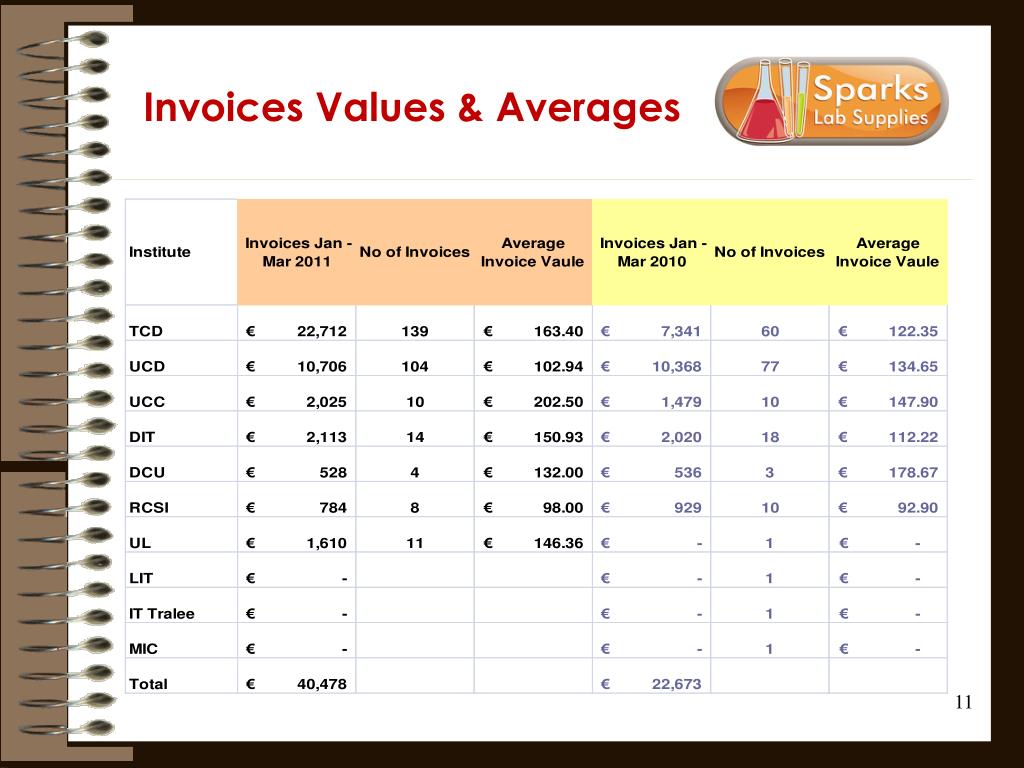Select the UCD row label
1024x768 pixels.
[x=147, y=366]
